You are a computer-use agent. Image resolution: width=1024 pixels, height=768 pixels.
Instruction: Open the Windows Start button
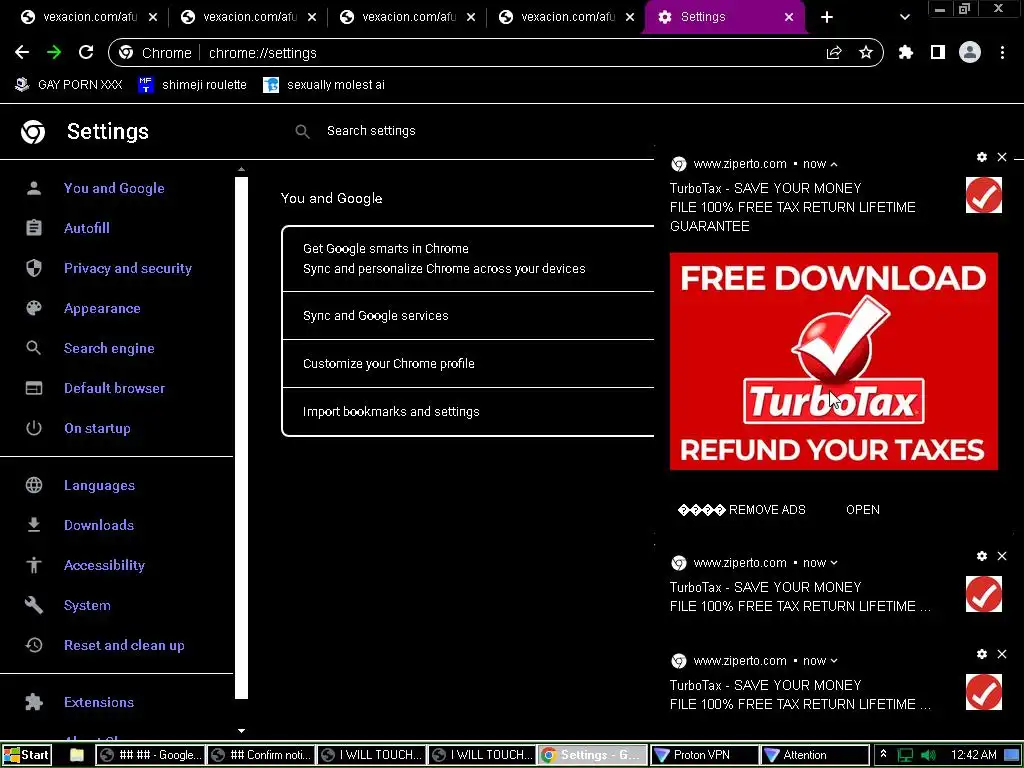pos(26,755)
